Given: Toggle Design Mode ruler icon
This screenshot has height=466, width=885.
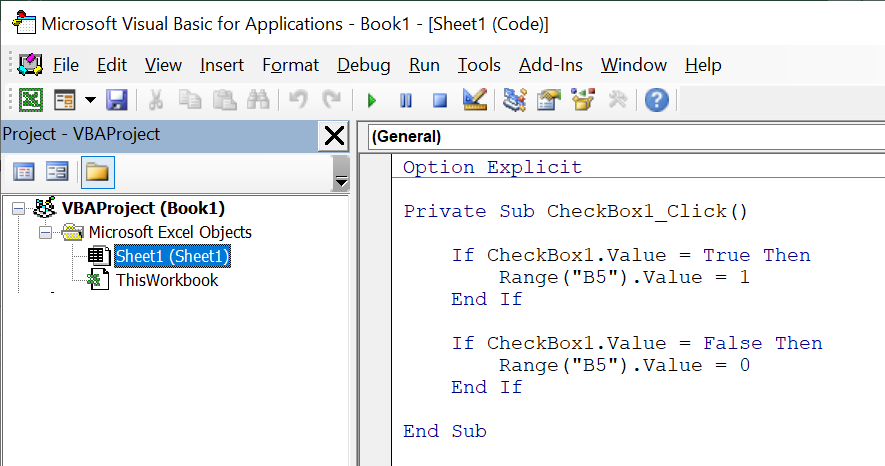Looking at the screenshot, I should 475,100.
